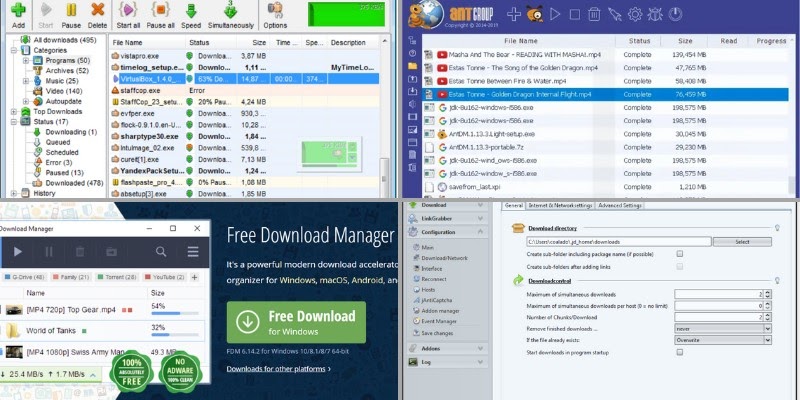Click the rocket icon in Ant toolbar

[x=615, y=14]
